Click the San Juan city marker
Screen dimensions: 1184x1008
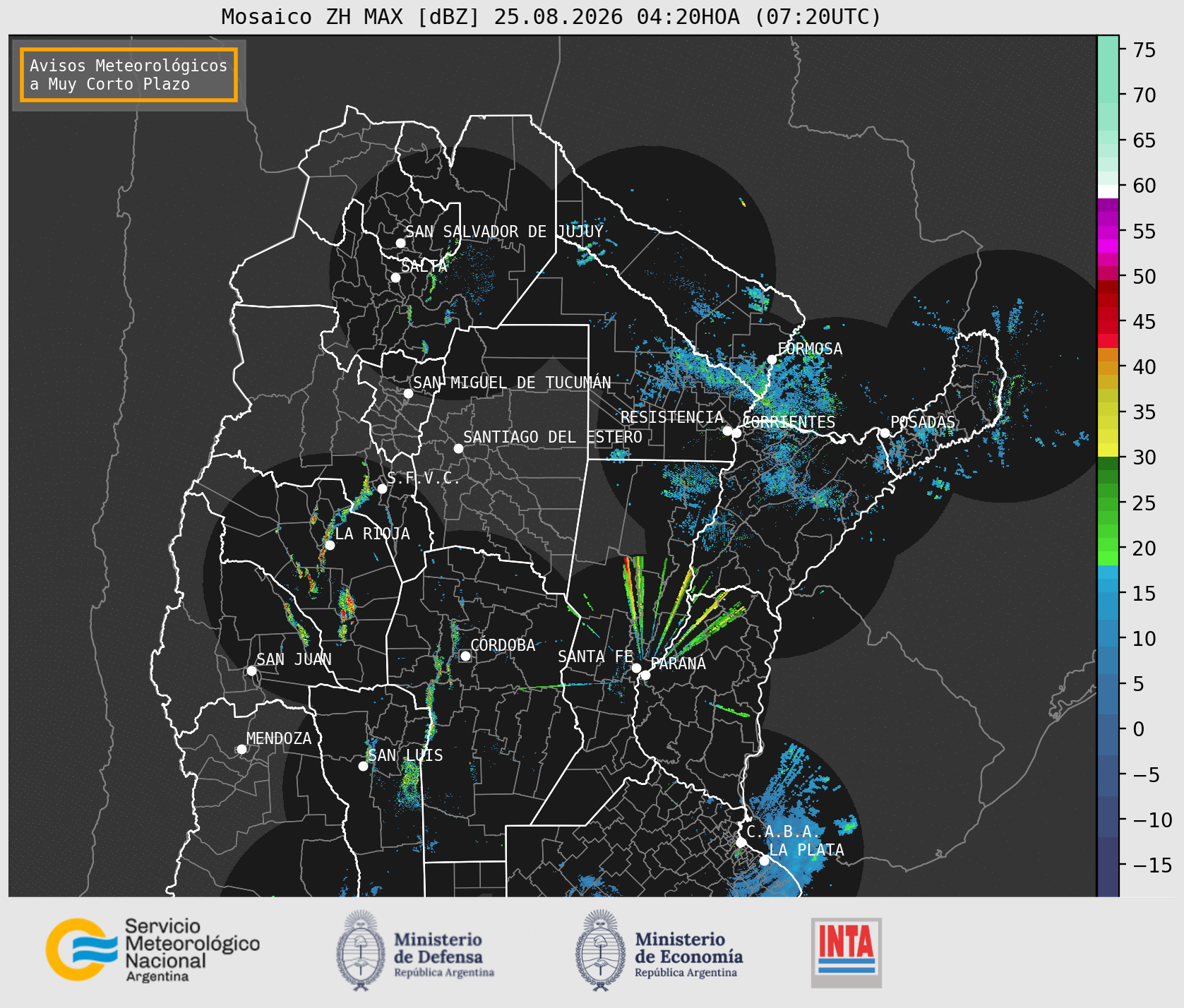click(x=251, y=671)
